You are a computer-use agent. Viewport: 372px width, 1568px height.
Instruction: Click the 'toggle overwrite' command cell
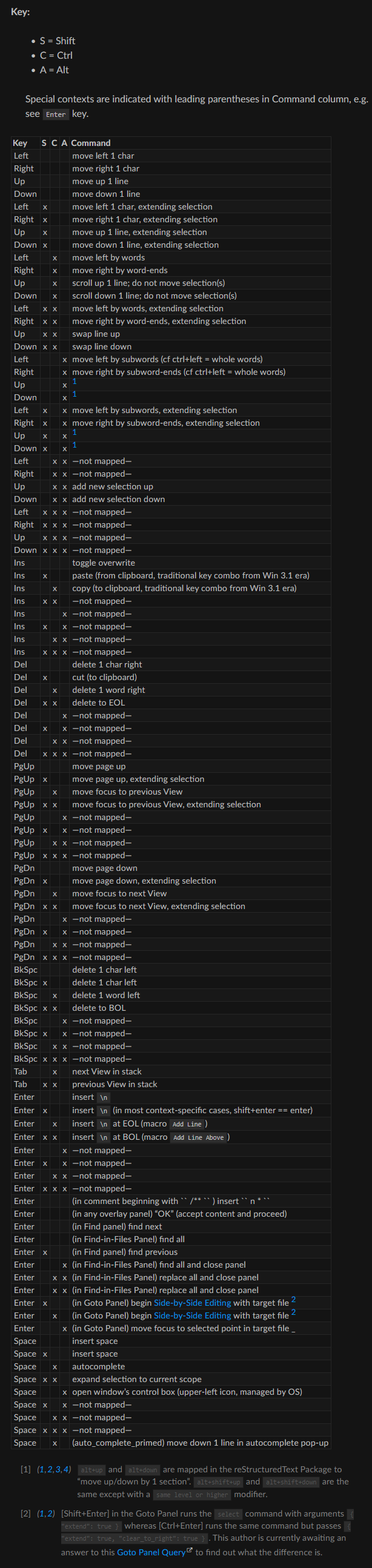tap(104, 563)
